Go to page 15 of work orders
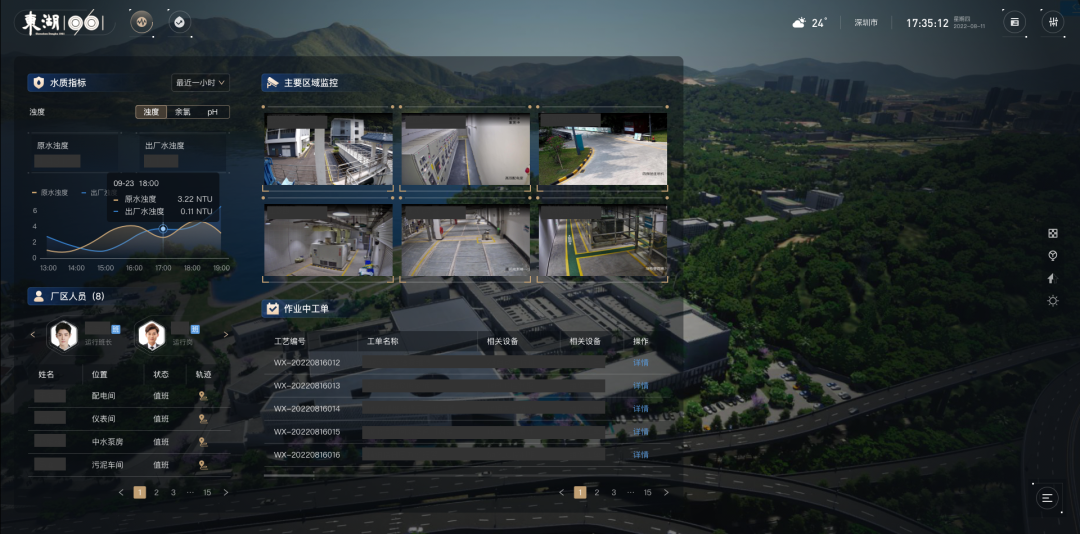 647,492
